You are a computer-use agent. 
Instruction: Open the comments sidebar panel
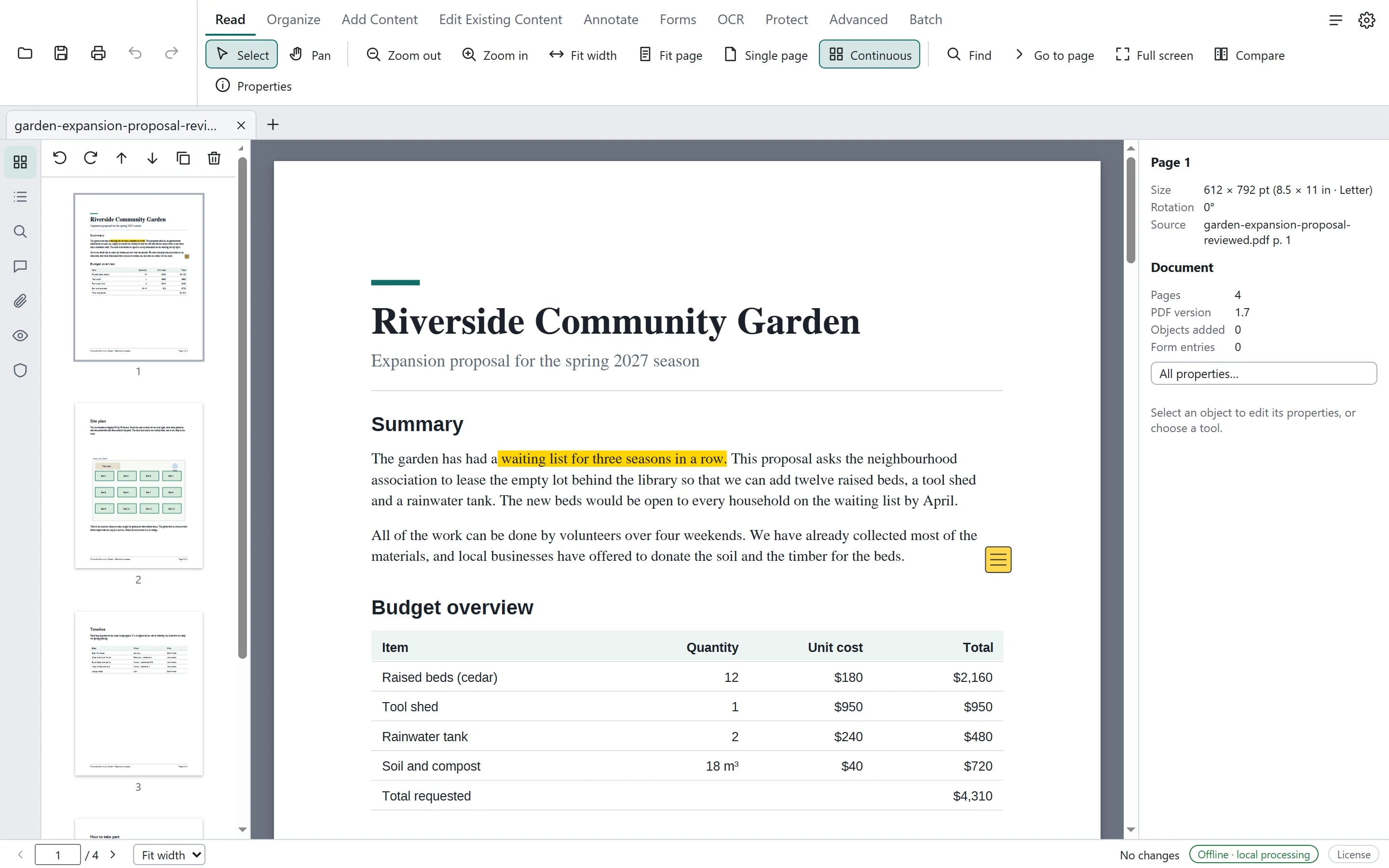[x=20, y=266]
